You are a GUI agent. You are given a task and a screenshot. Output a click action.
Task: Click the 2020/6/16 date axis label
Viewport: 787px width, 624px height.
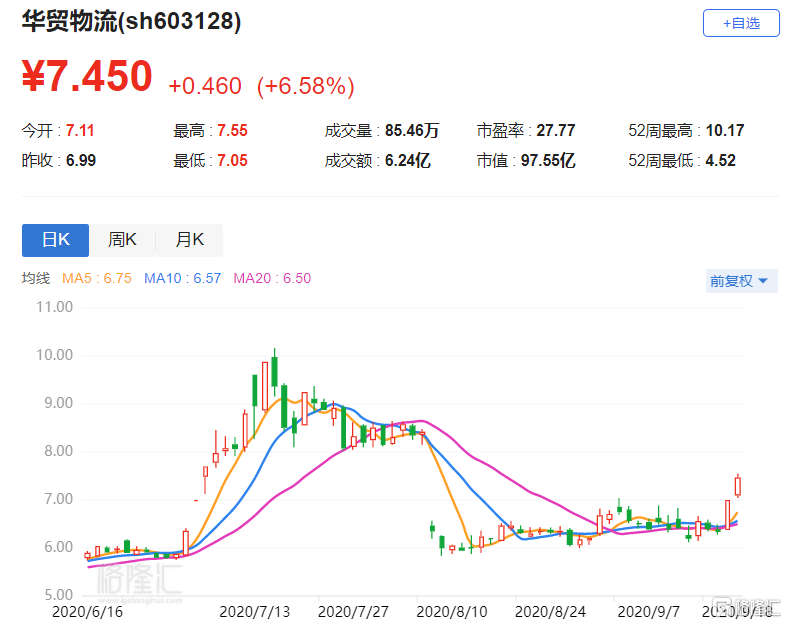[87, 612]
